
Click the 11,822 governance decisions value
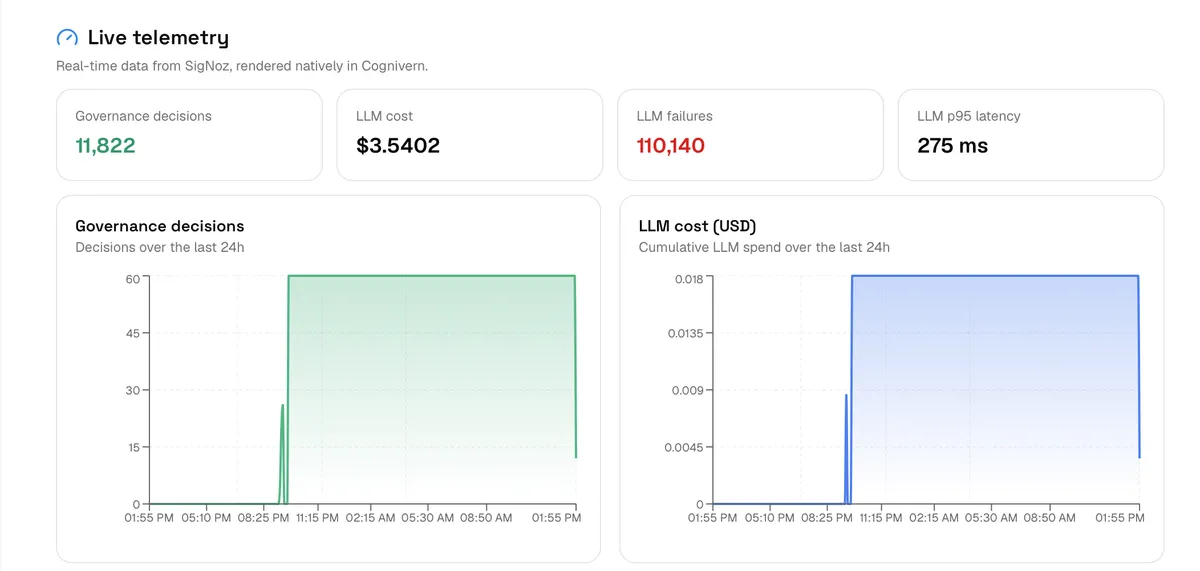pyautogui.click(x=105, y=146)
